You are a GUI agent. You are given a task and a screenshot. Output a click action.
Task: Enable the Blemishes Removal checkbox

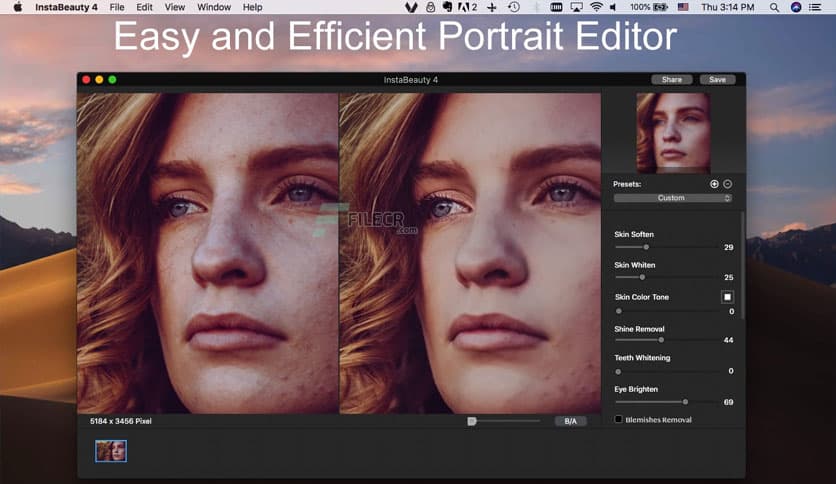click(x=618, y=419)
